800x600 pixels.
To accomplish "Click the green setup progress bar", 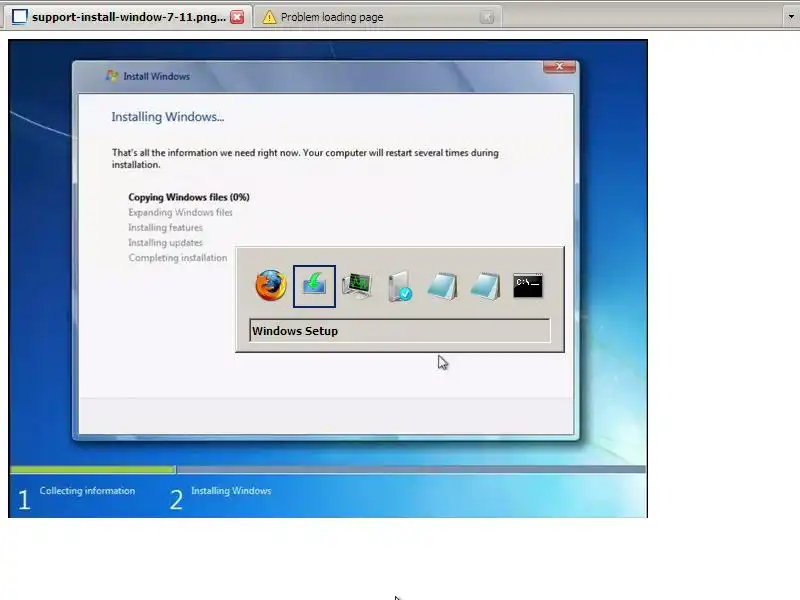I will coord(93,469).
